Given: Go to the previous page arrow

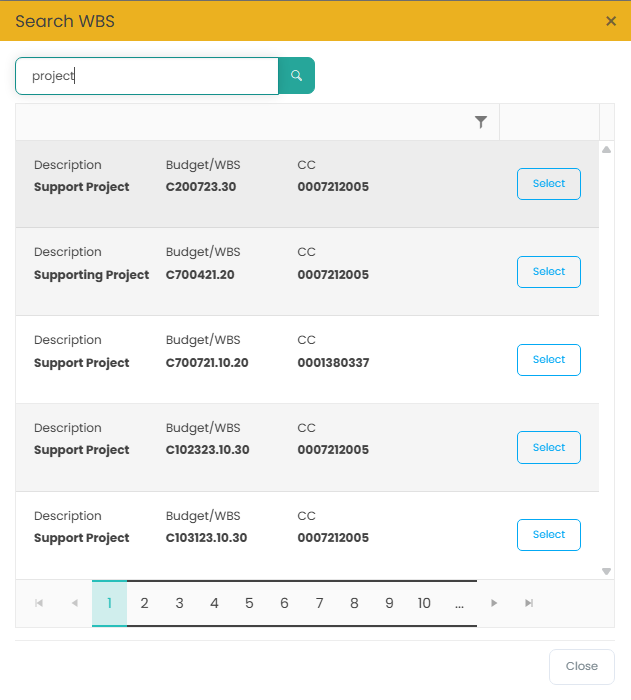Looking at the screenshot, I should tap(74, 603).
